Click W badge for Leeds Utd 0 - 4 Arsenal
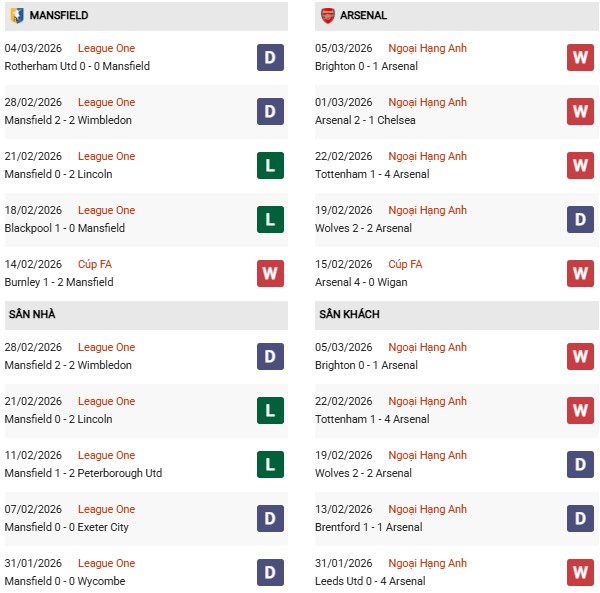The height and width of the screenshot is (593, 600). 581,572
